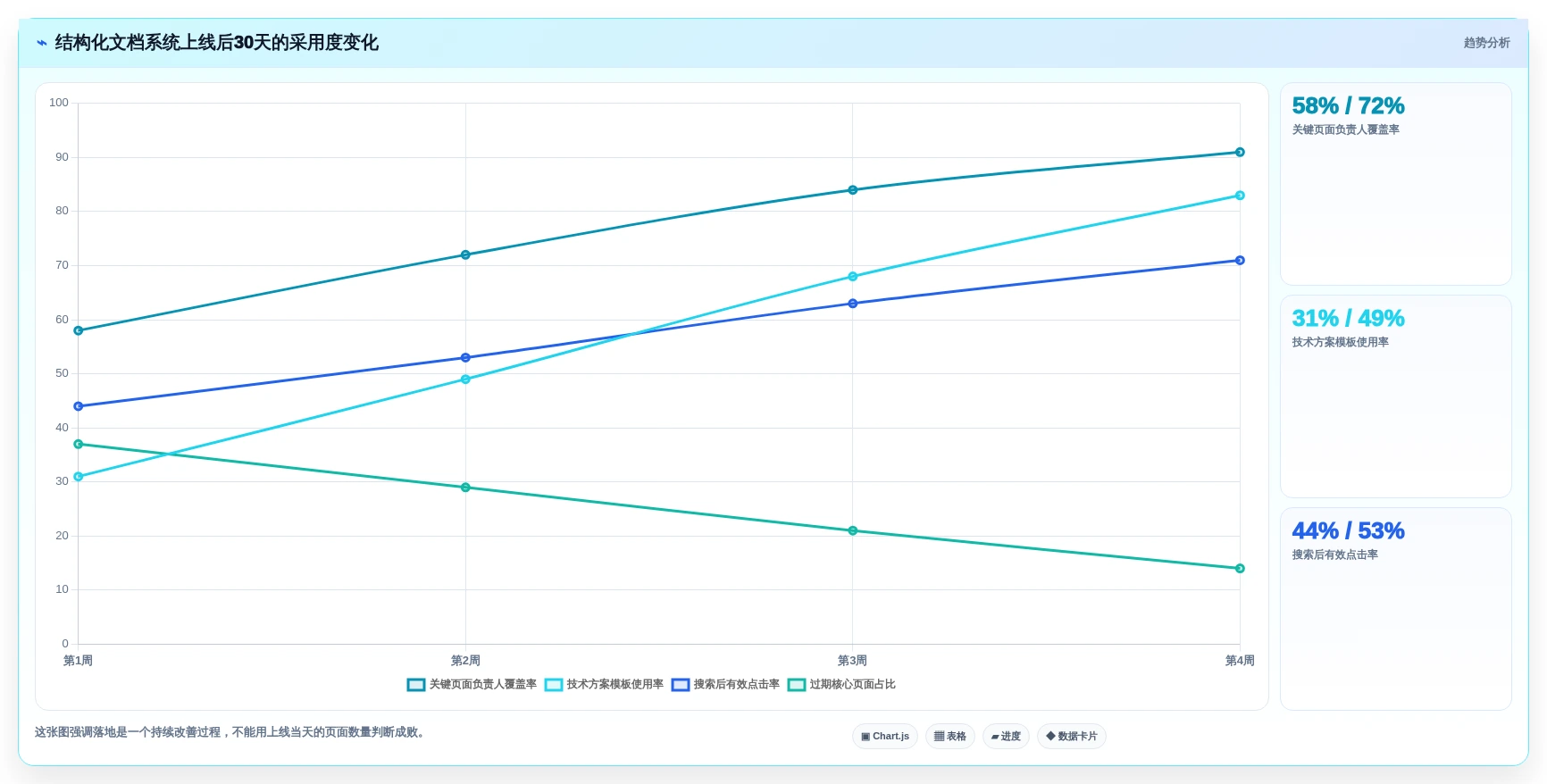
Task: Click week 2 point at 49 on template line
Action: click(465, 379)
